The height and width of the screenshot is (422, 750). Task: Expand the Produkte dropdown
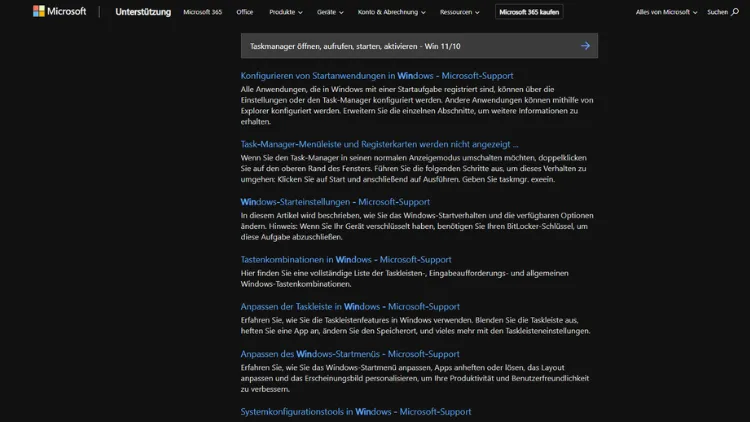click(x=286, y=12)
